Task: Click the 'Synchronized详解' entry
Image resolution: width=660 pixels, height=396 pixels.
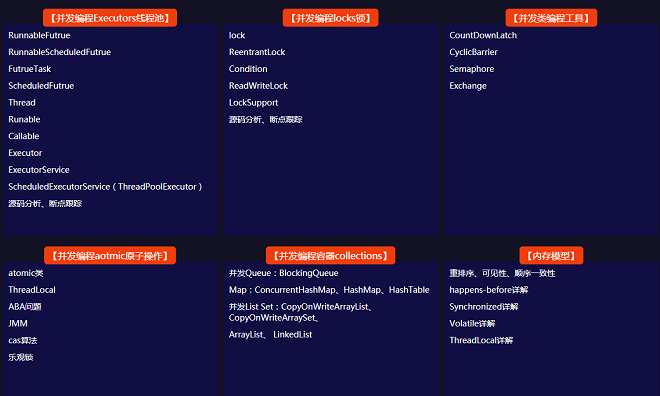Action: click(484, 307)
